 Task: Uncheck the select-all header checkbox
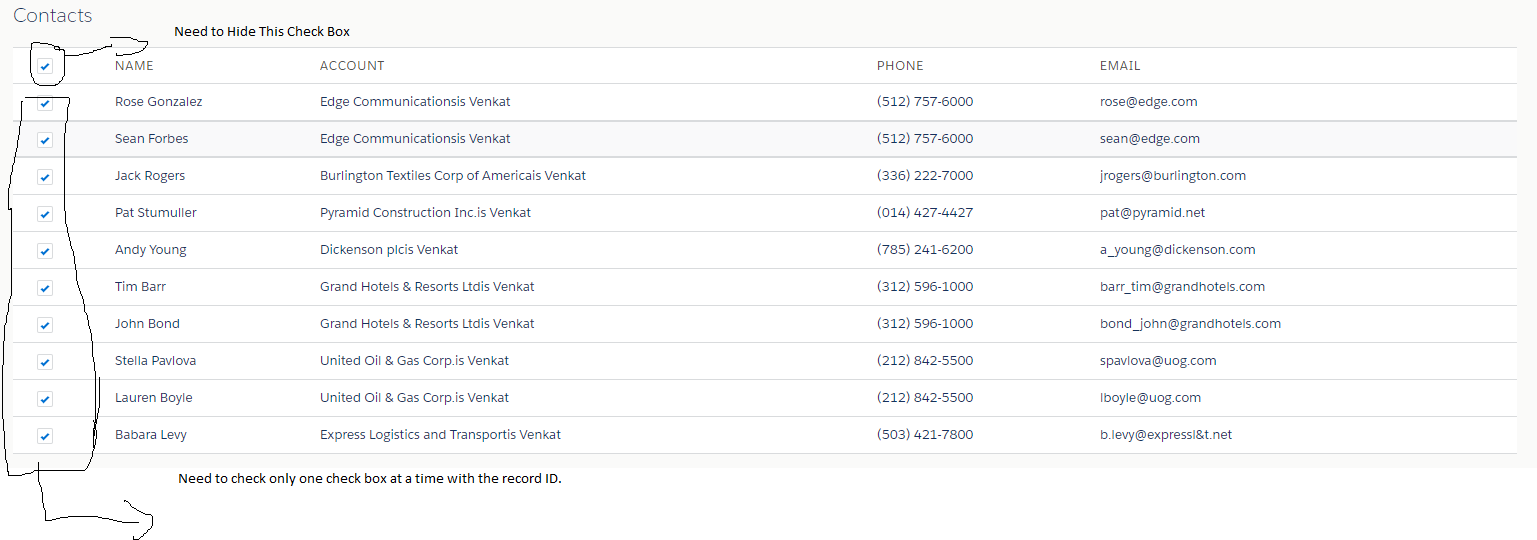click(45, 67)
